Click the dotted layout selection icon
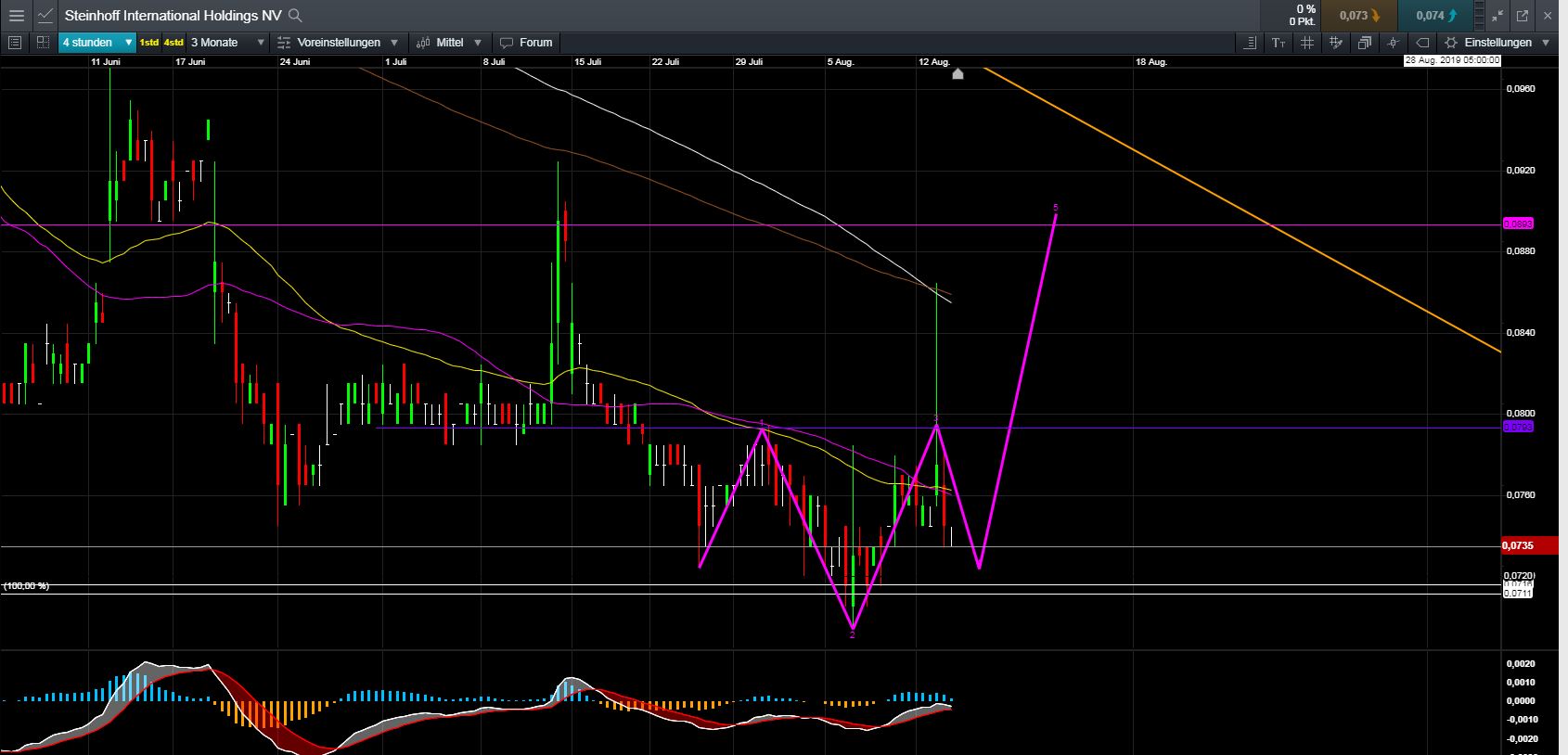 point(43,43)
